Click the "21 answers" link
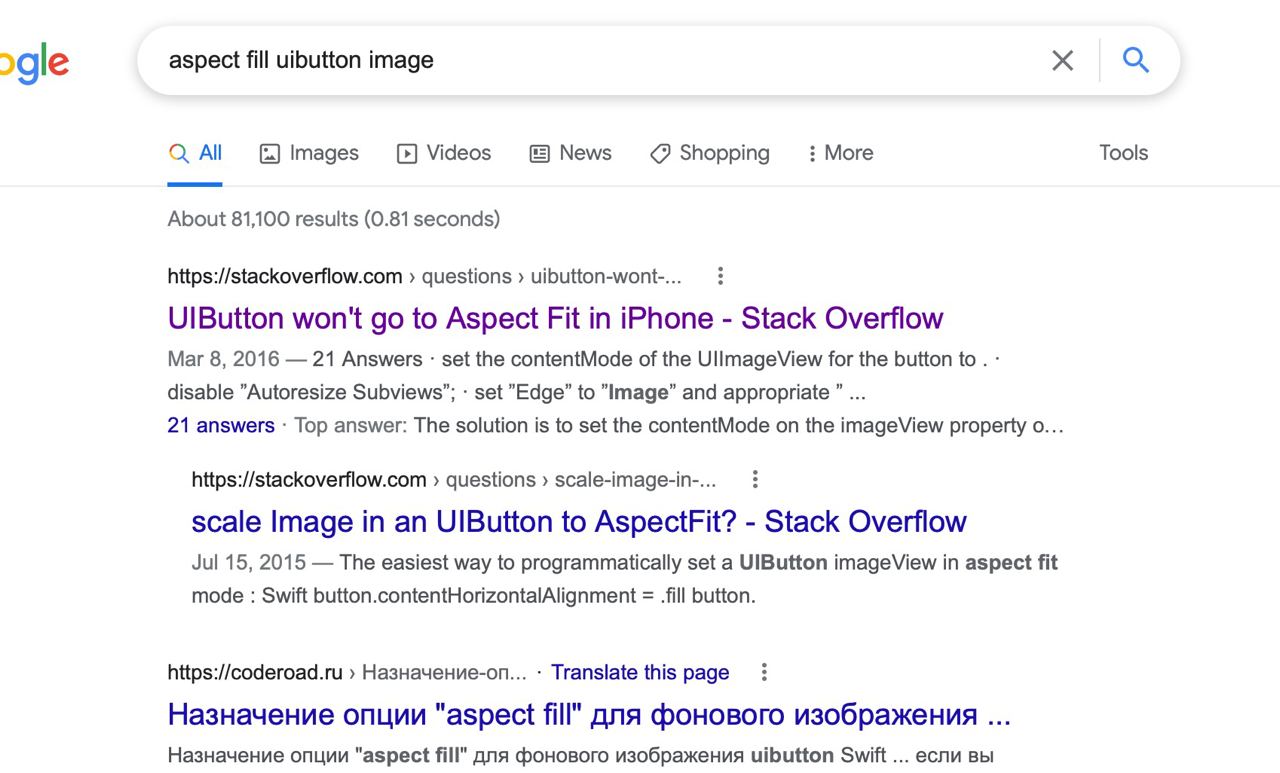This screenshot has height=773, width=1280. pos(221,425)
